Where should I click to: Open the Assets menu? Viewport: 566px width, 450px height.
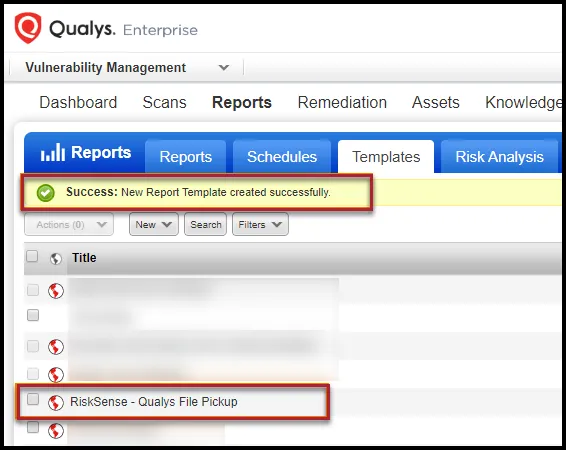(436, 102)
